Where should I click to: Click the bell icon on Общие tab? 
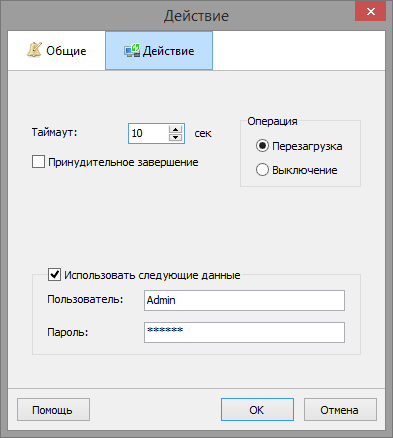tap(35, 50)
